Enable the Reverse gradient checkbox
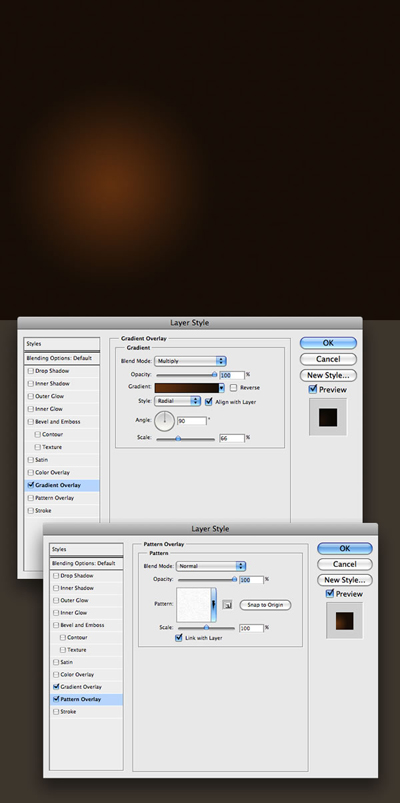 tap(234, 388)
